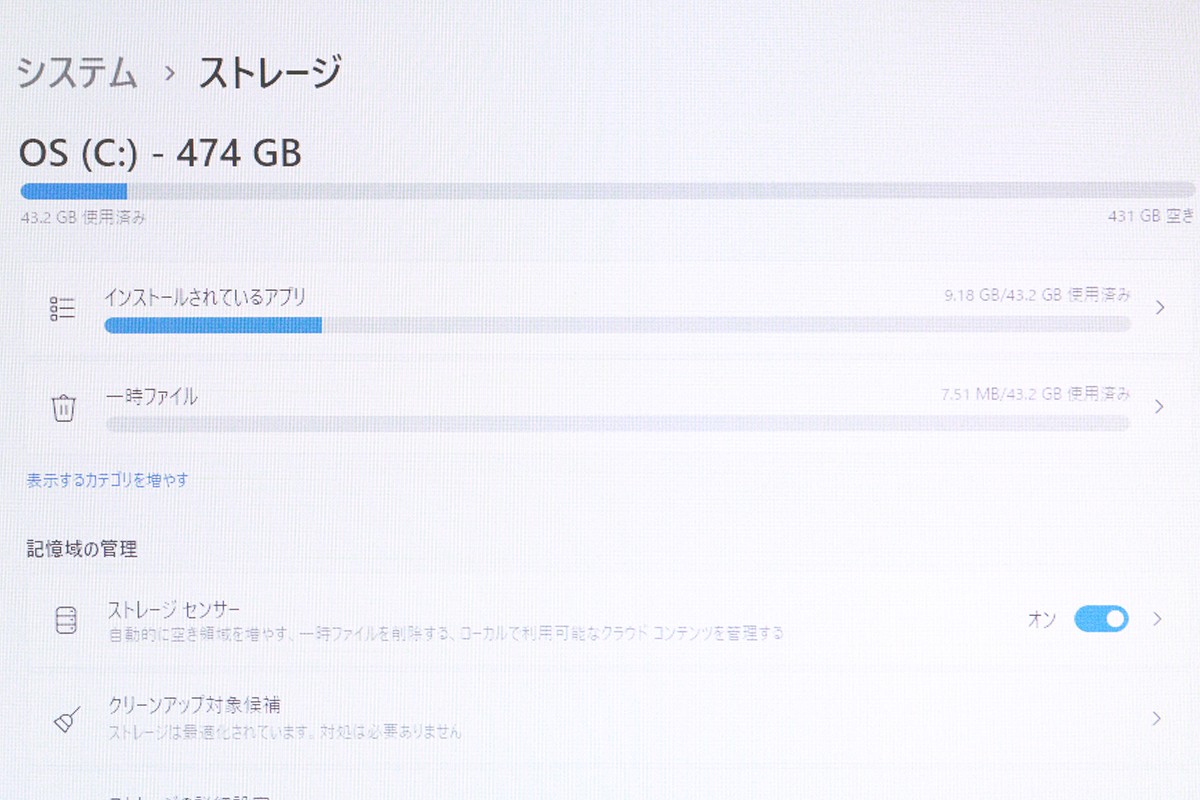Image resolution: width=1200 pixels, height=800 pixels.
Task: Click the cleanup recommendations broom icon
Action: [66, 718]
